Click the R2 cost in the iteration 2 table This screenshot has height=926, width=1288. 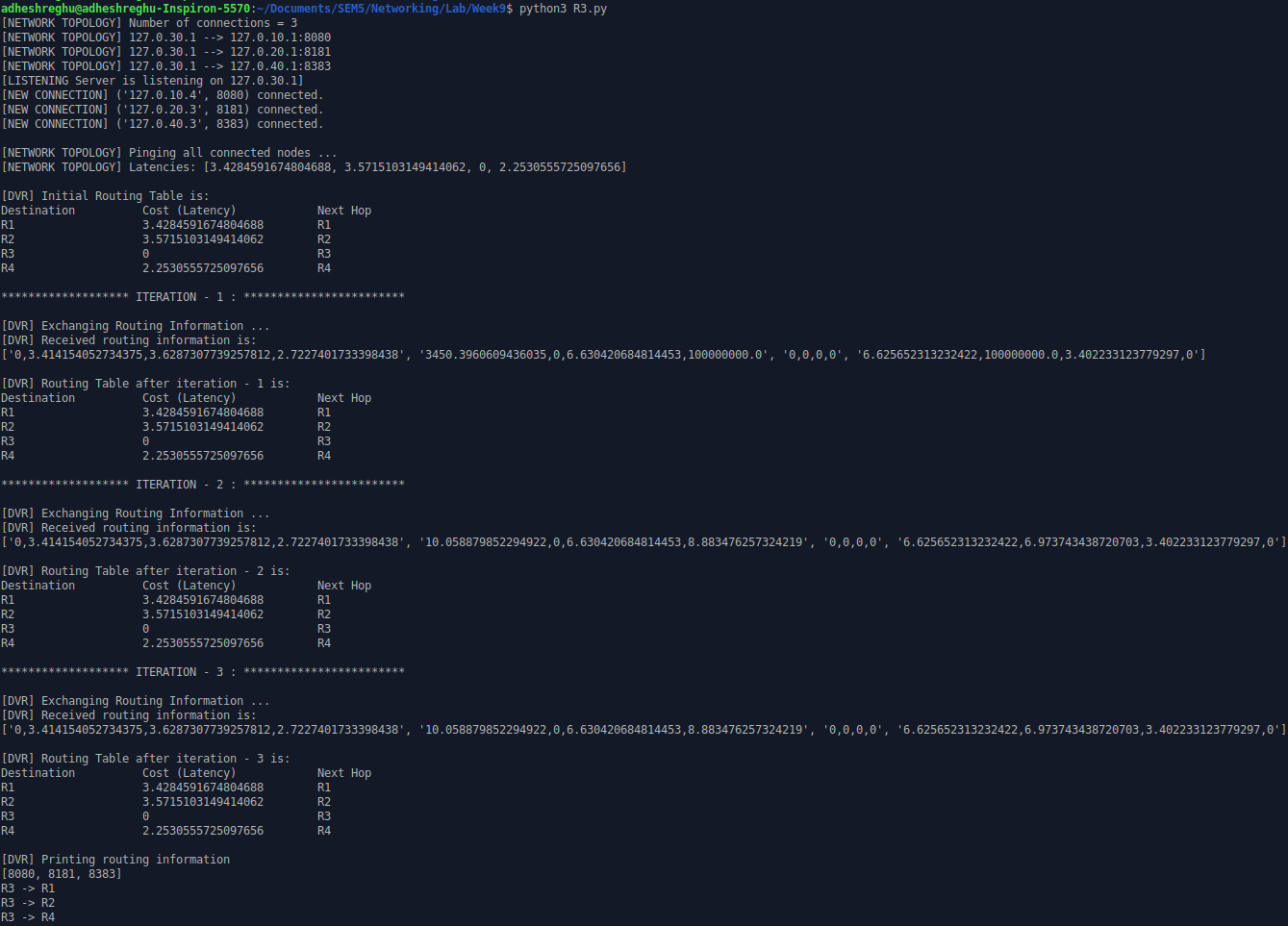203,614
